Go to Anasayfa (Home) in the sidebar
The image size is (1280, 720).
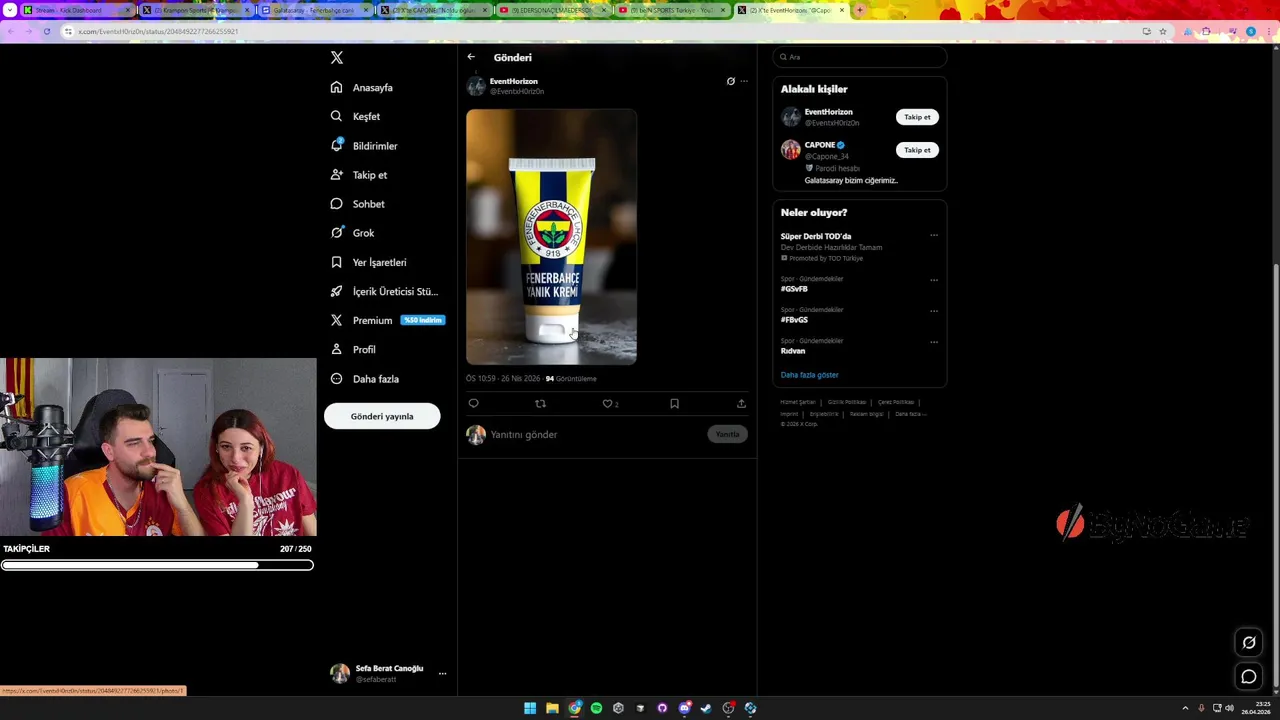[362, 88]
